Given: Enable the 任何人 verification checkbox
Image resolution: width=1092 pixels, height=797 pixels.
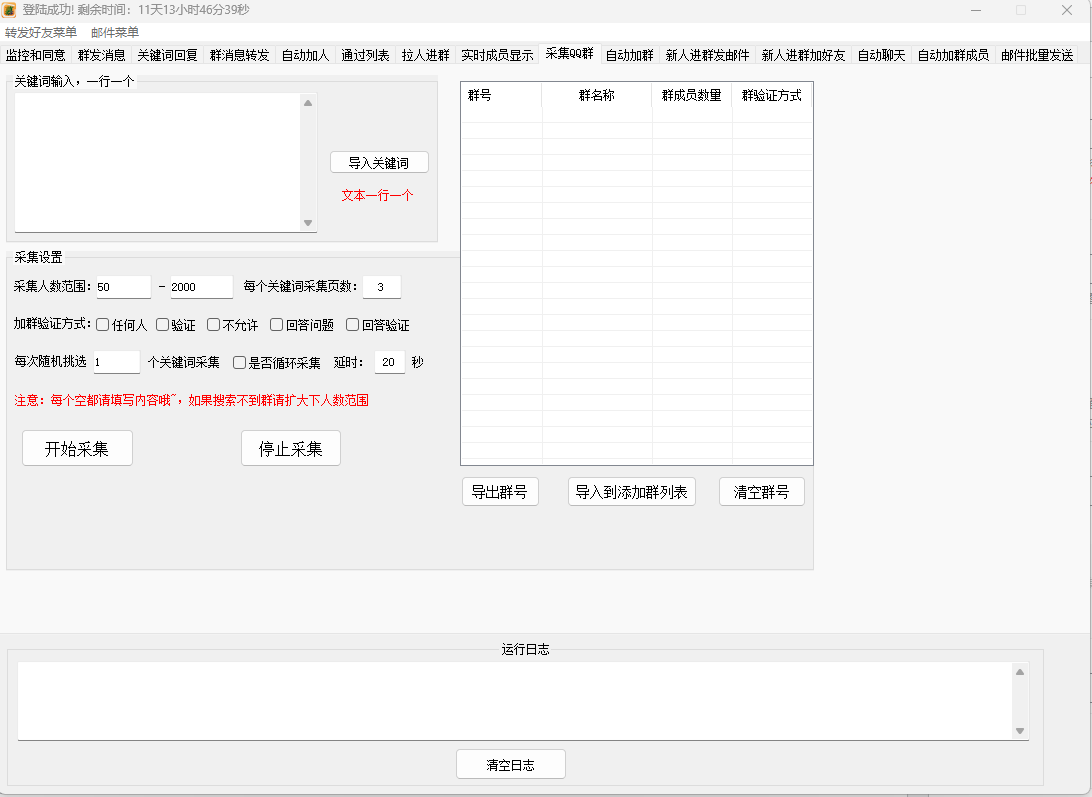Looking at the screenshot, I should point(101,324).
